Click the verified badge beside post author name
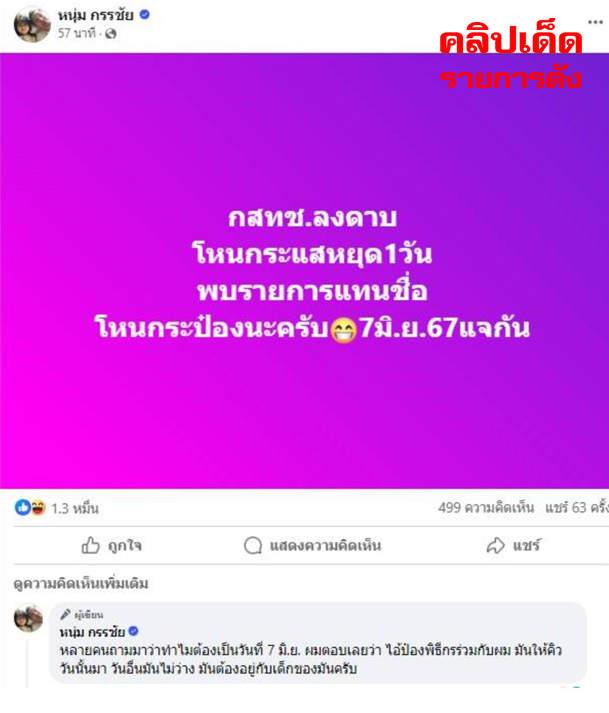This screenshot has height=713, width=609. 145,15
